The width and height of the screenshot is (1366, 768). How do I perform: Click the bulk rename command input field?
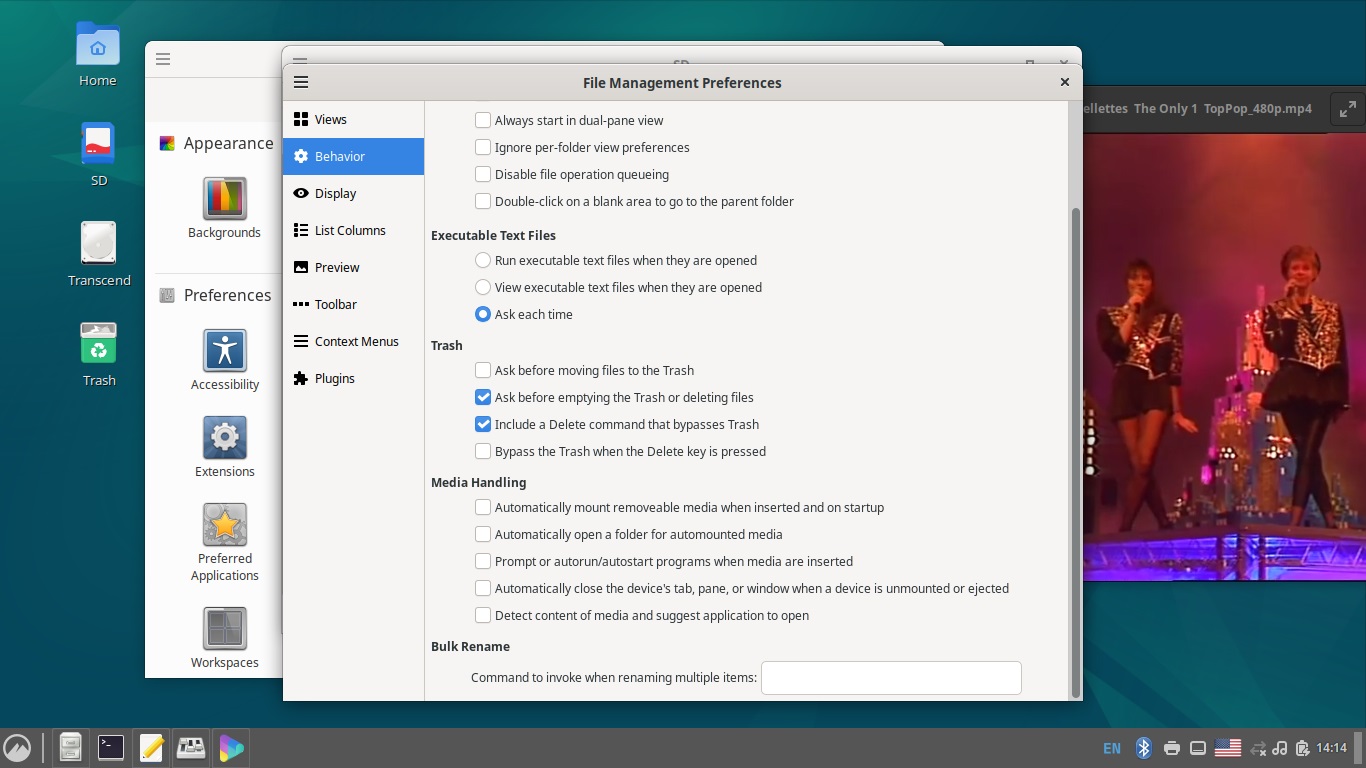(891, 677)
